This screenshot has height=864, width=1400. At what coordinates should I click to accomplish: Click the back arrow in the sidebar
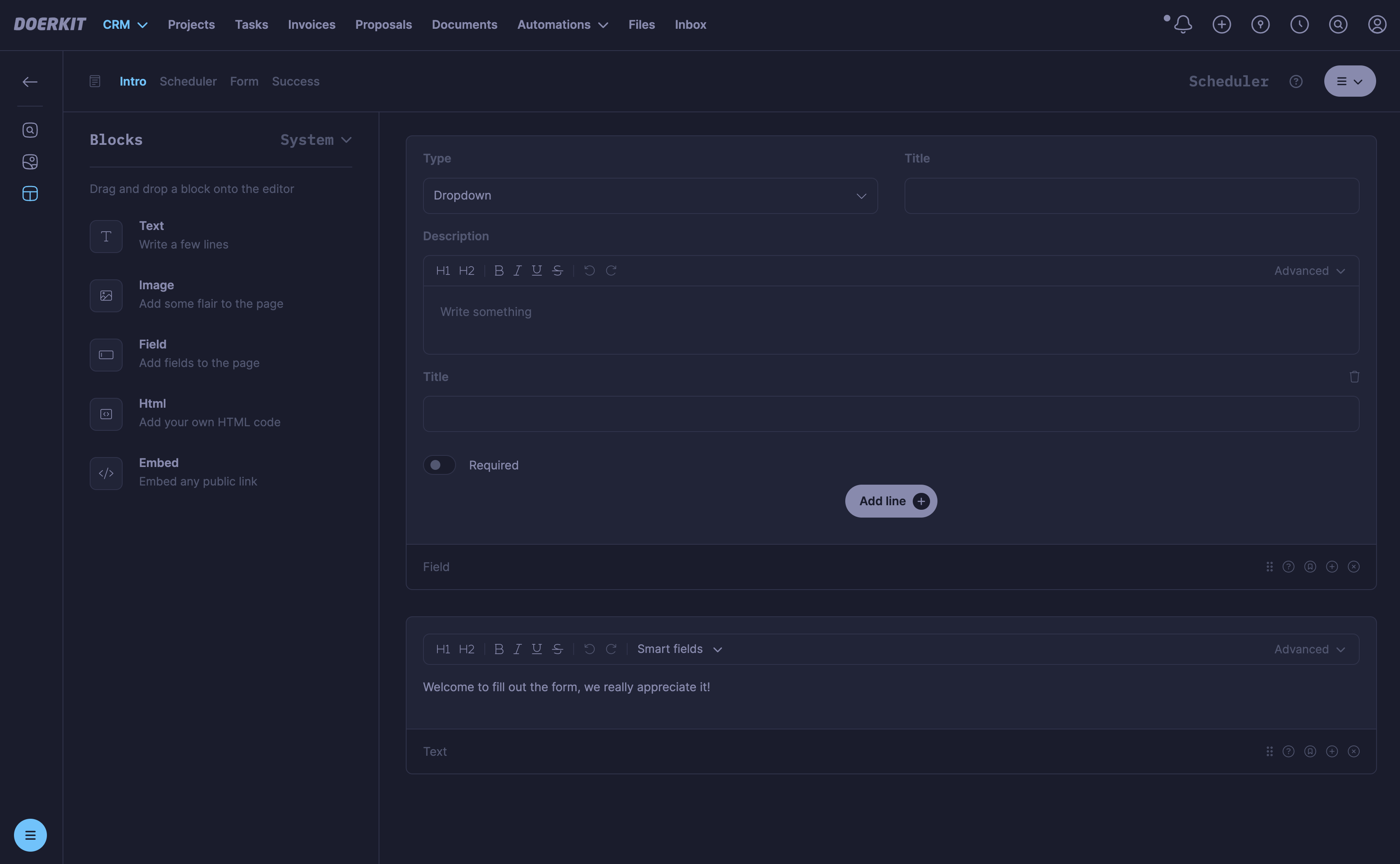[x=30, y=82]
